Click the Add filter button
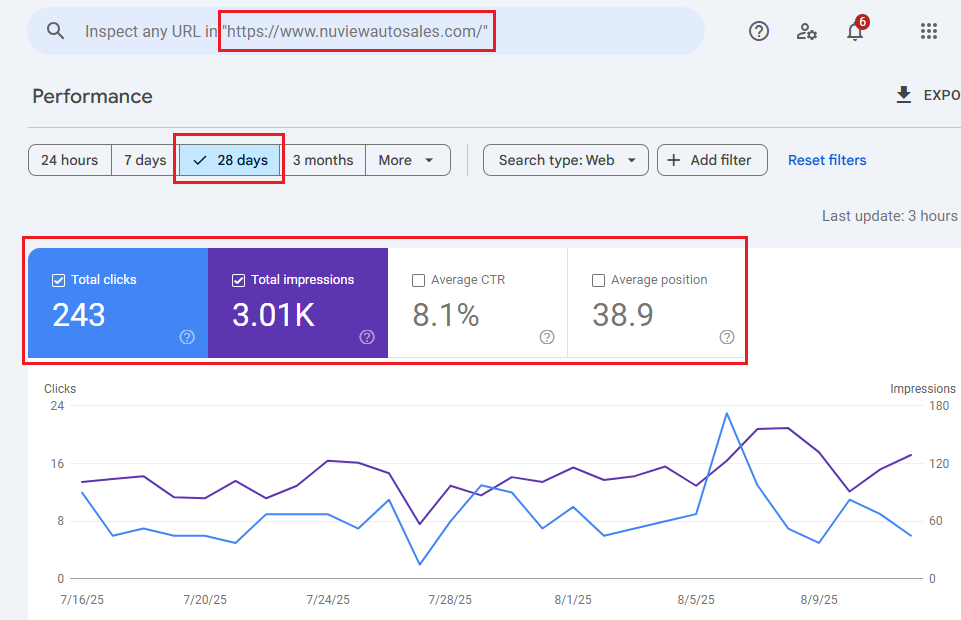Viewport: 961px width, 620px height. pos(712,160)
